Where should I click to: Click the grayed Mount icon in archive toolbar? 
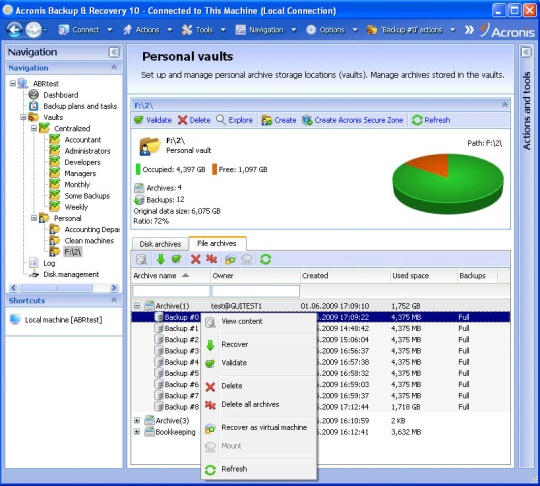click(247, 259)
